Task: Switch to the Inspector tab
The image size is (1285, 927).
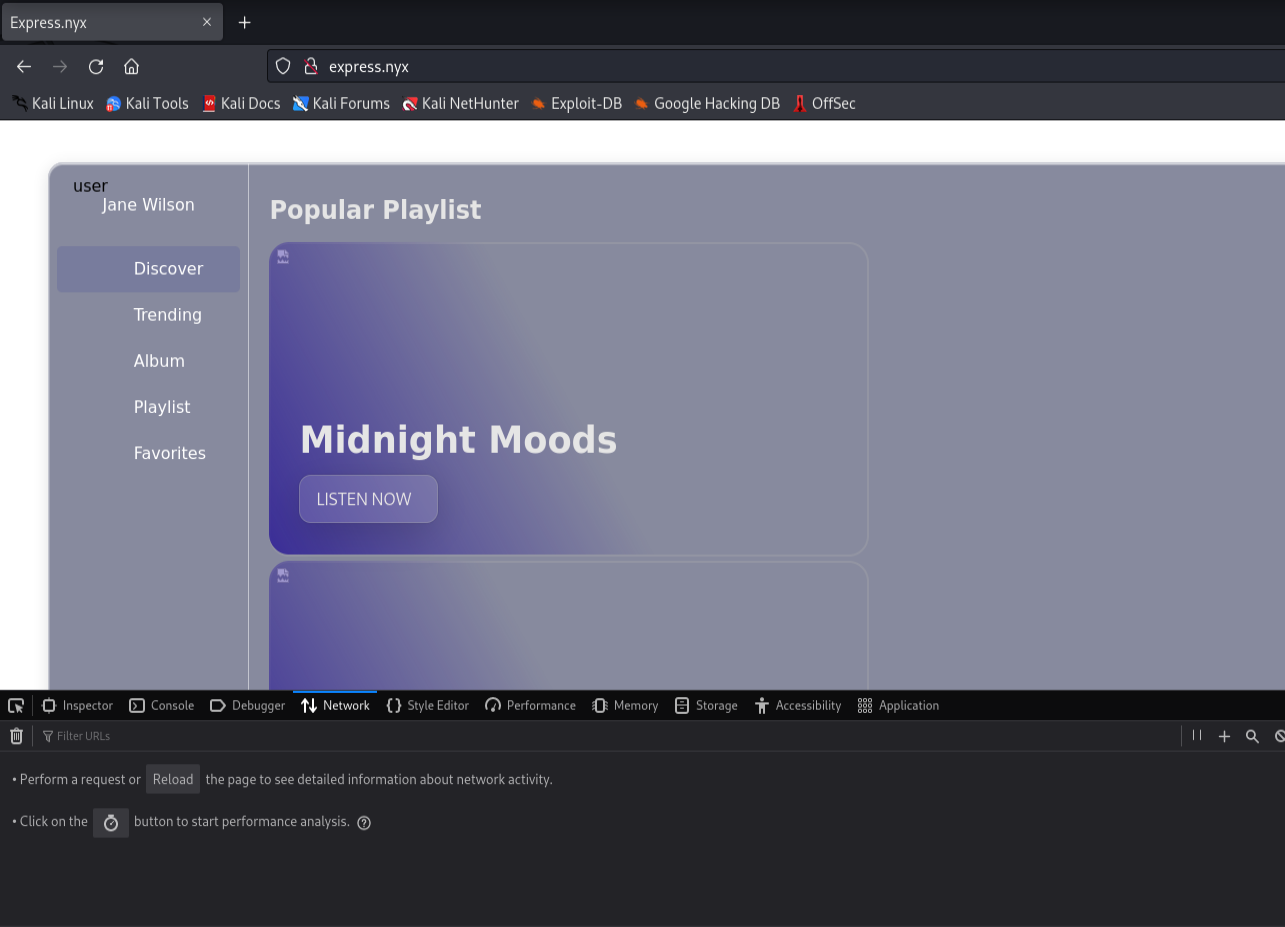Action: click(x=78, y=706)
